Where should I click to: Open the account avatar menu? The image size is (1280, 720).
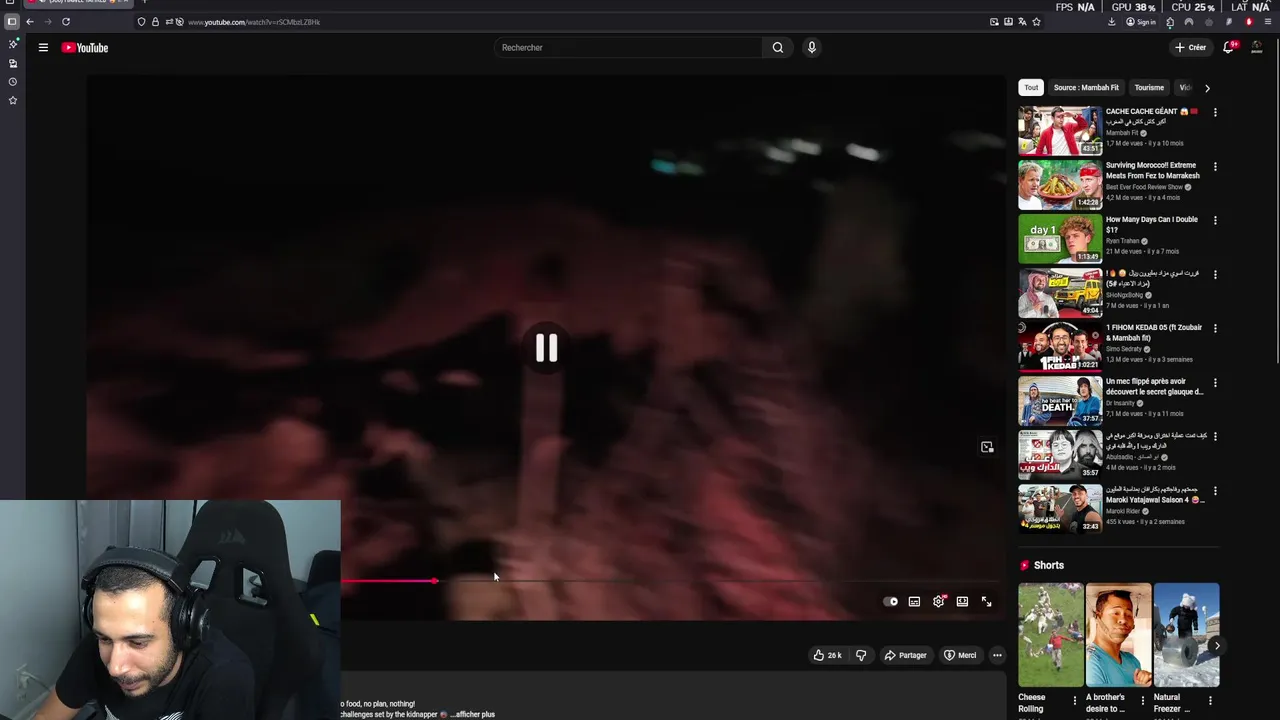pyautogui.click(x=1257, y=47)
